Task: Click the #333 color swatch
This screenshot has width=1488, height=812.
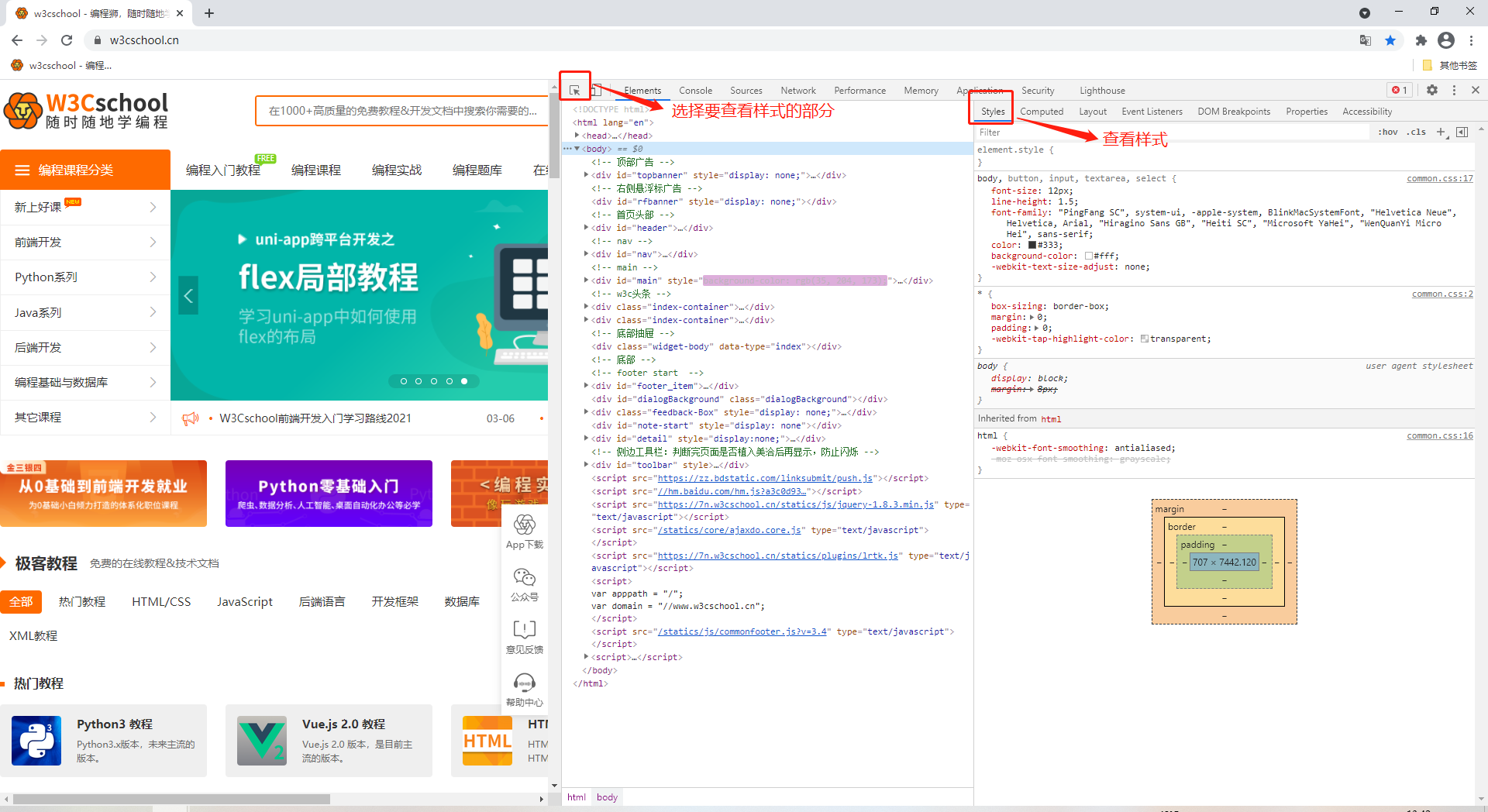Action: (1032, 246)
